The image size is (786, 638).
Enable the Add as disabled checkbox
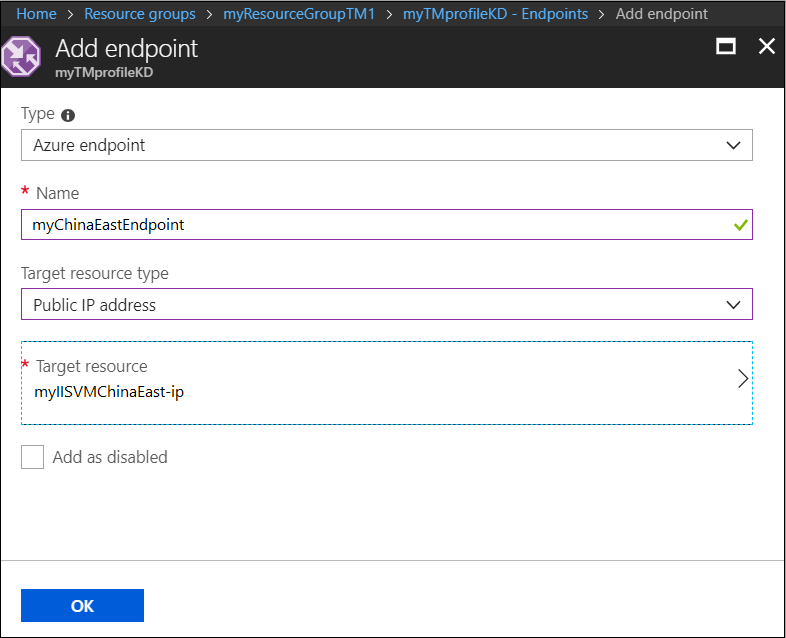coord(33,457)
